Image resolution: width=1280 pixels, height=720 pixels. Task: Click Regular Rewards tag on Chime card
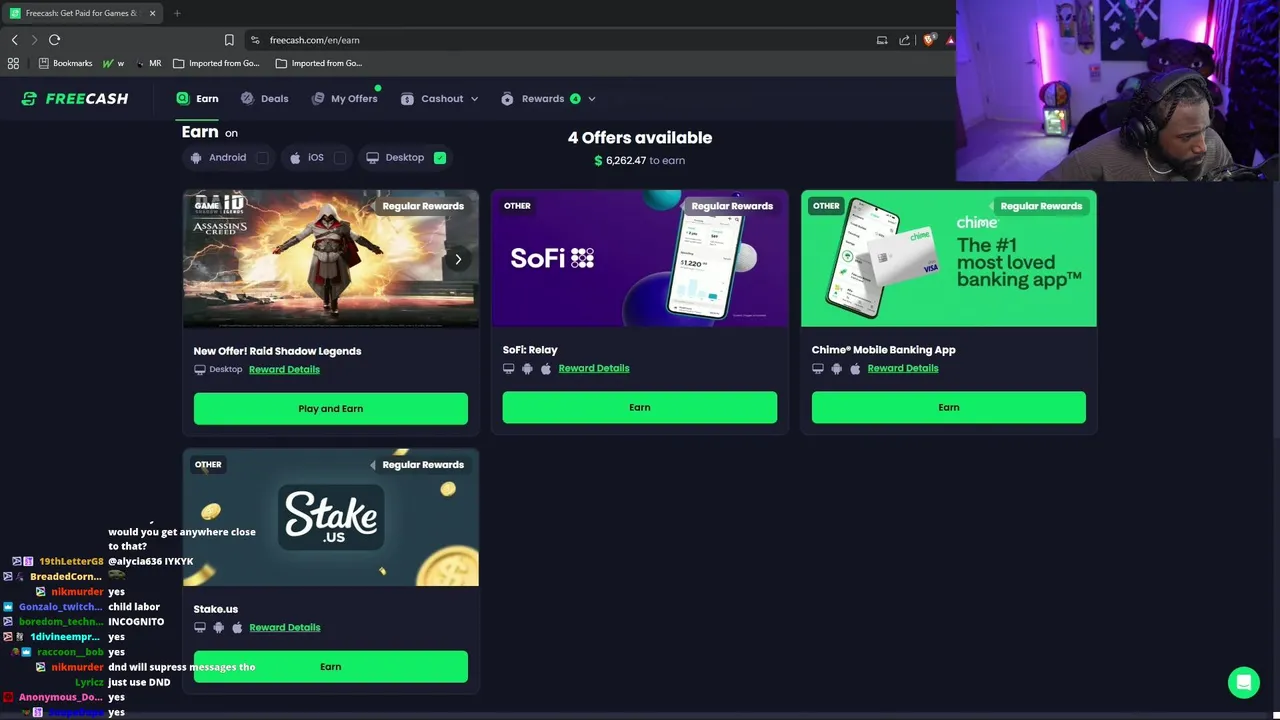coord(1040,206)
